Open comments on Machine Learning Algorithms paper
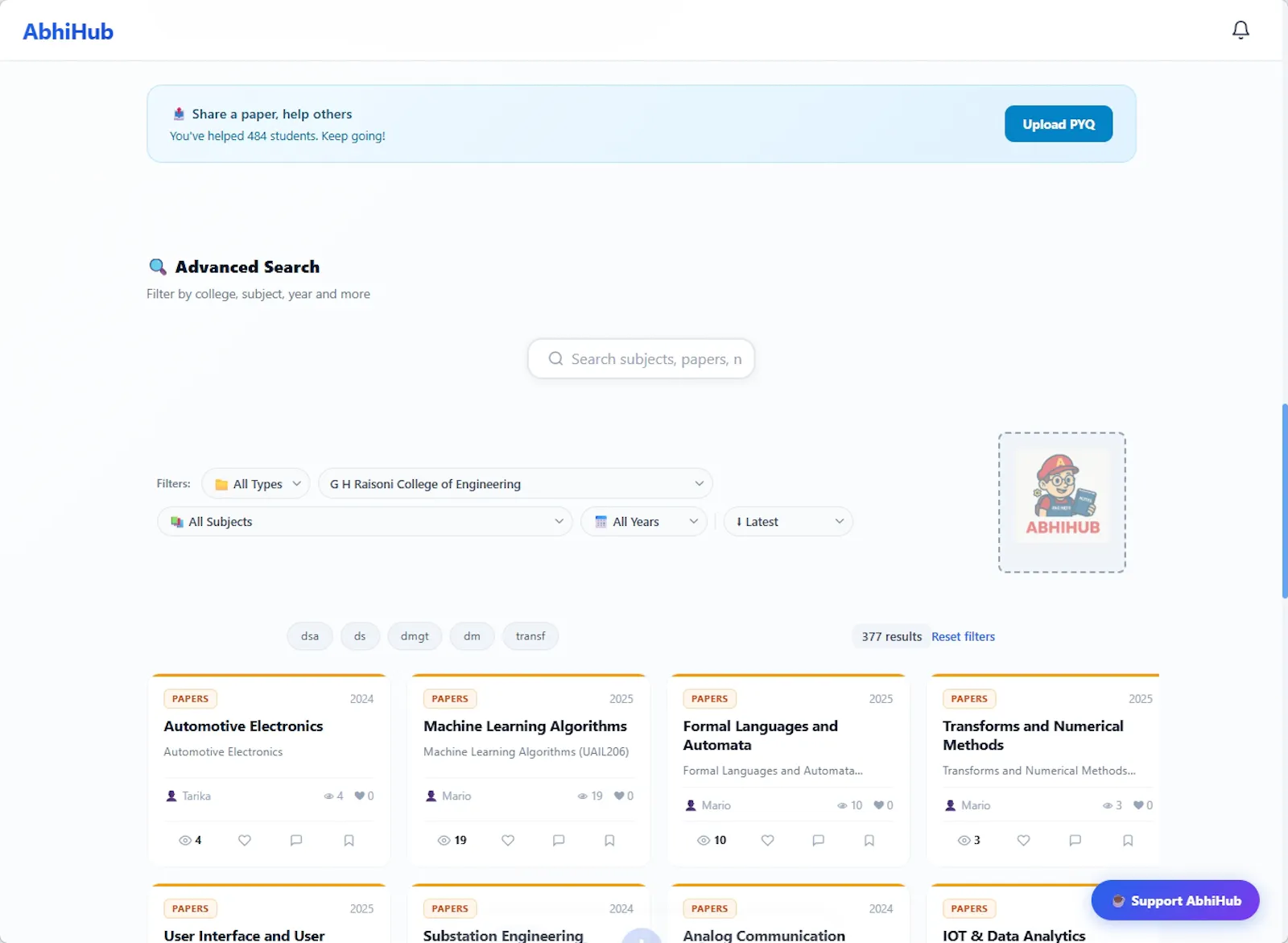This screenshot has height=943, width=1288. coord(559,840)
